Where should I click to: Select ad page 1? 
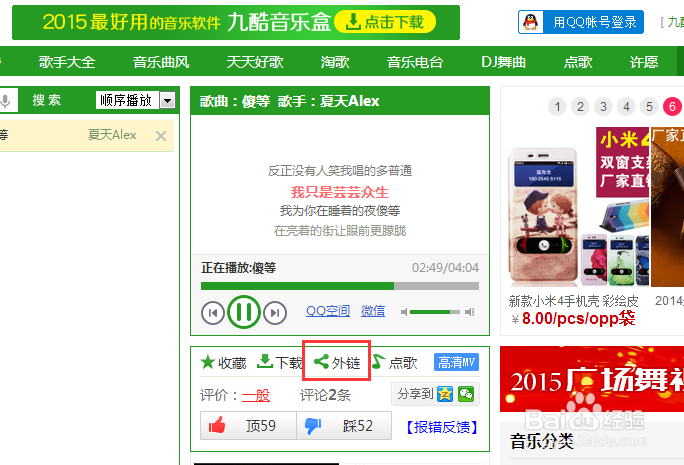557,106
